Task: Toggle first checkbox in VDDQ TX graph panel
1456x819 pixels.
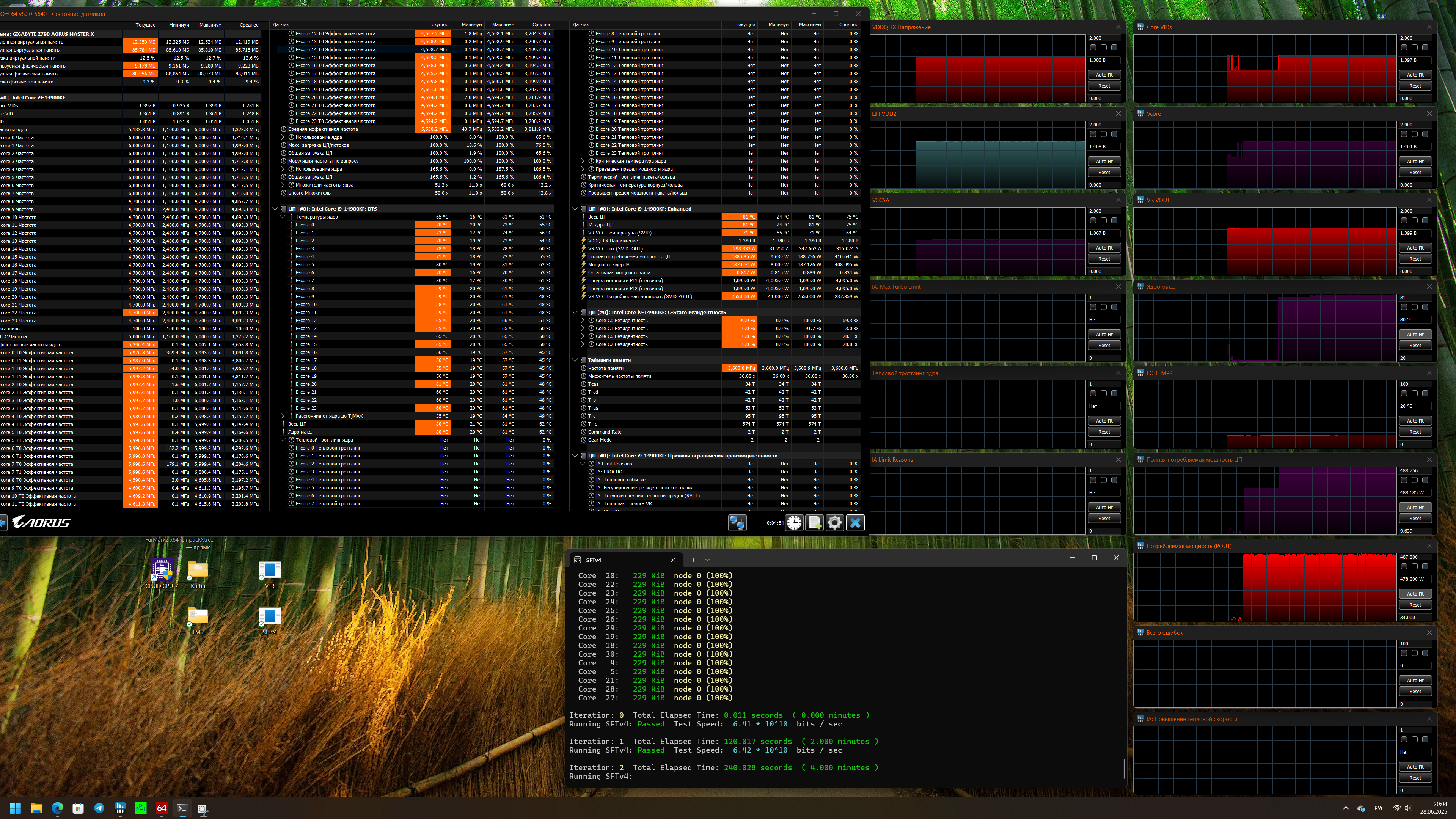Action: [1093, 48]
